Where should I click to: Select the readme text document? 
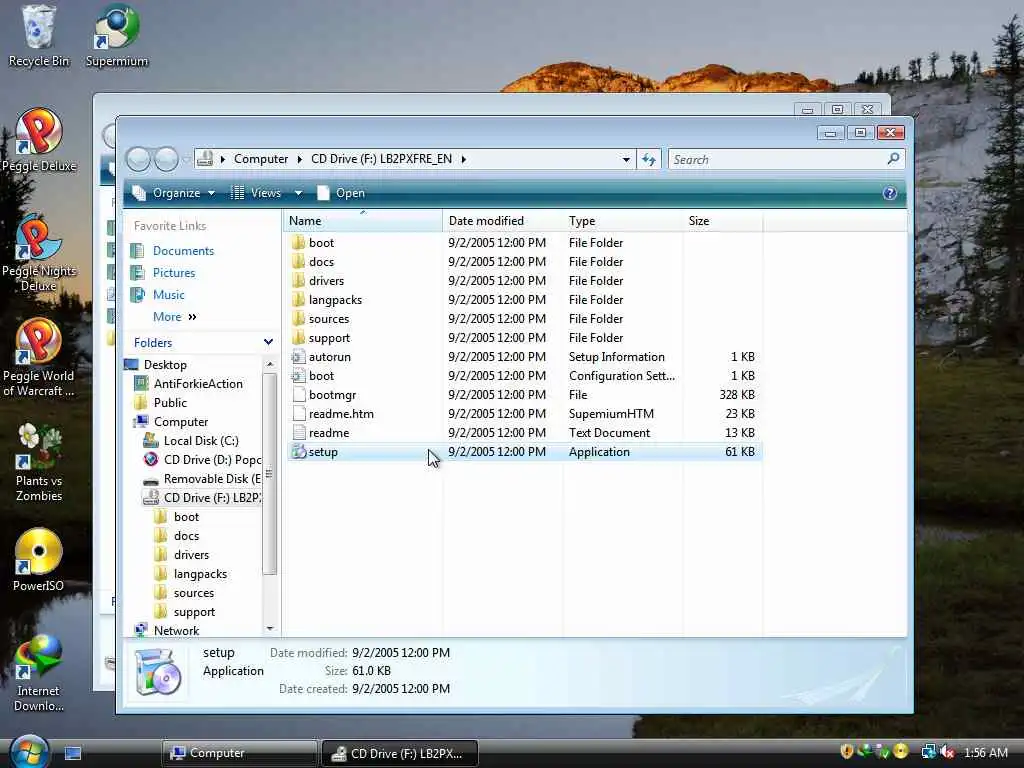point(524,432)
